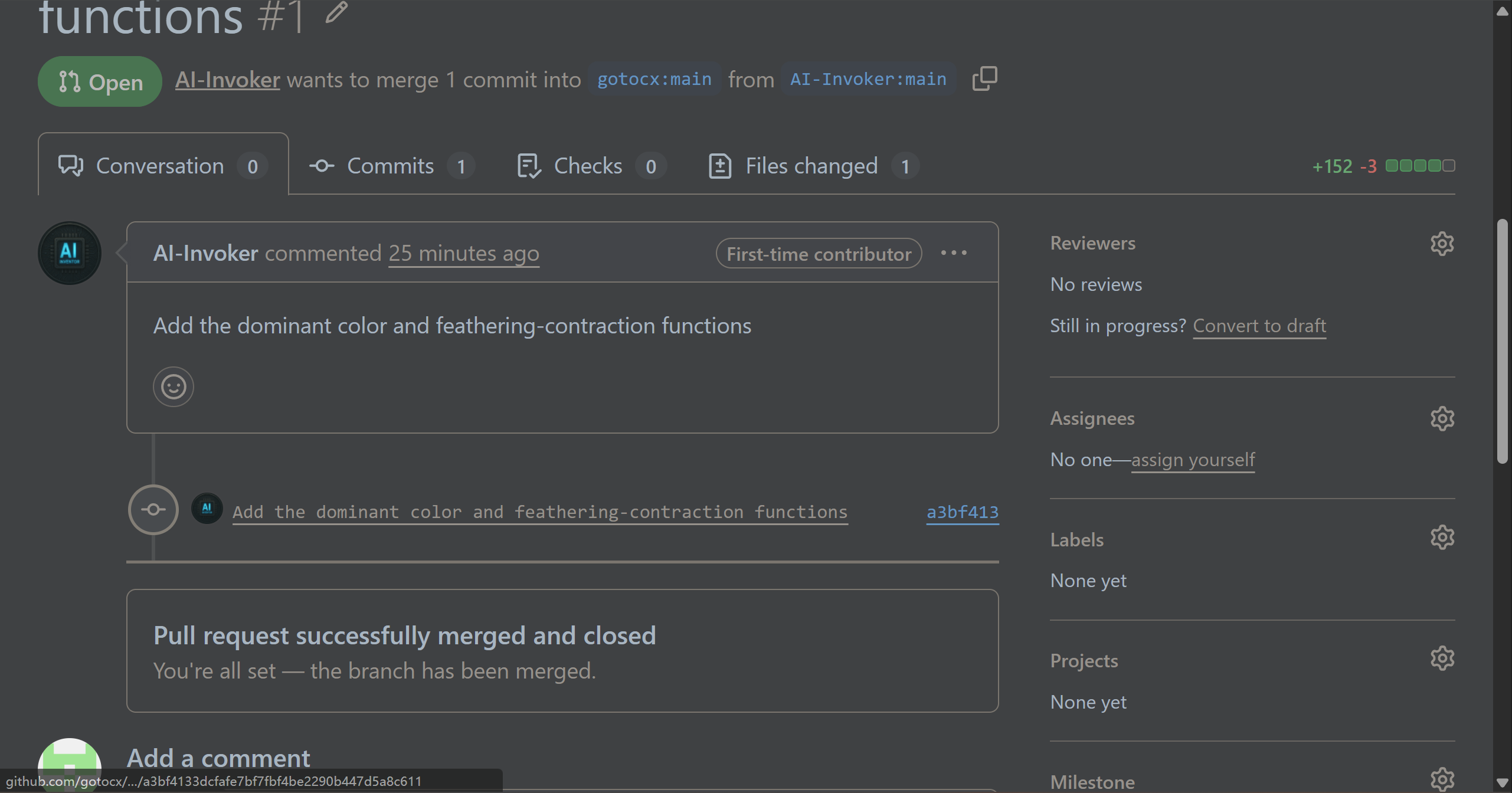Open the gotocx:main base branch

click(654, 79)
